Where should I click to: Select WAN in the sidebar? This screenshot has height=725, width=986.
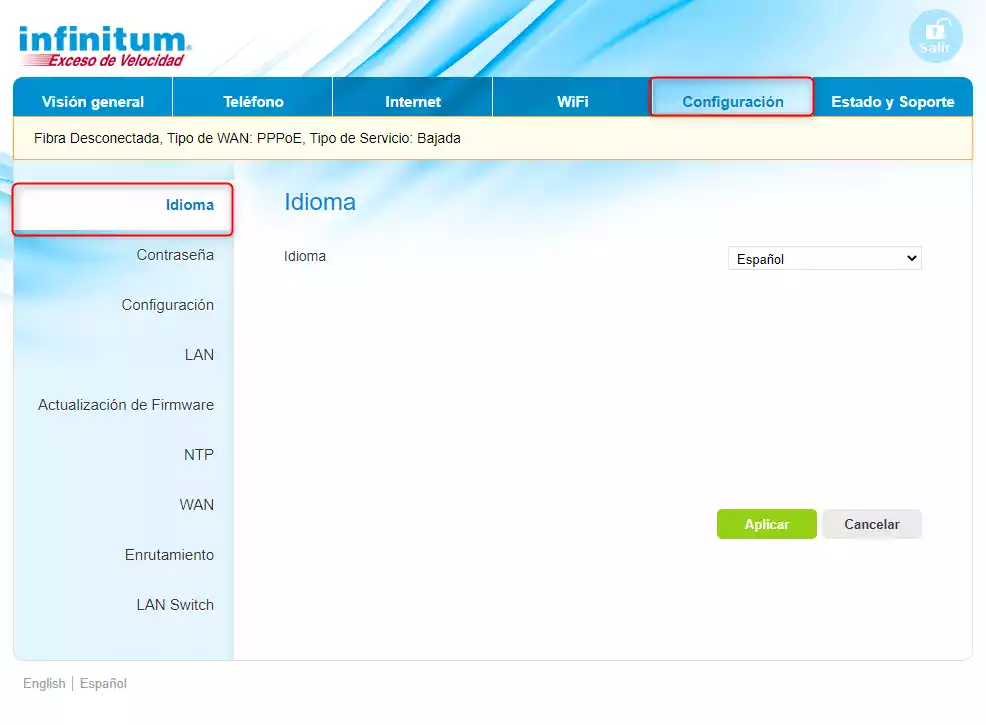pyautogui.click(x=196, y=505)
